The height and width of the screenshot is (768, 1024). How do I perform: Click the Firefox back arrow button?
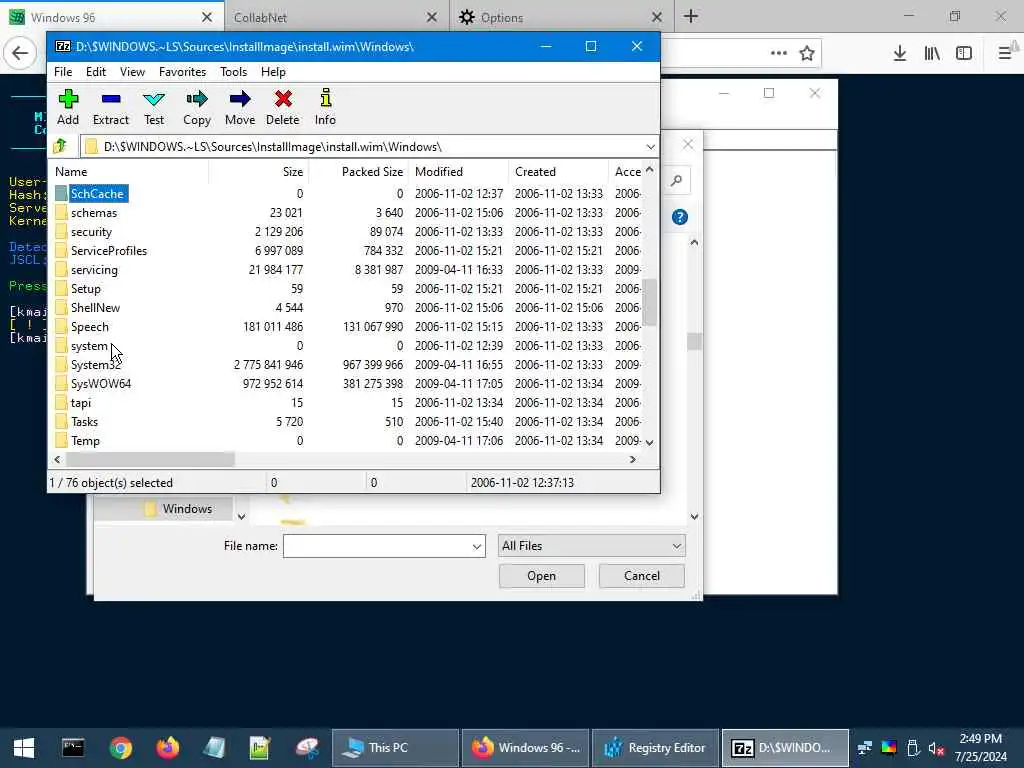pyautogui.click(x=20, y=53)
